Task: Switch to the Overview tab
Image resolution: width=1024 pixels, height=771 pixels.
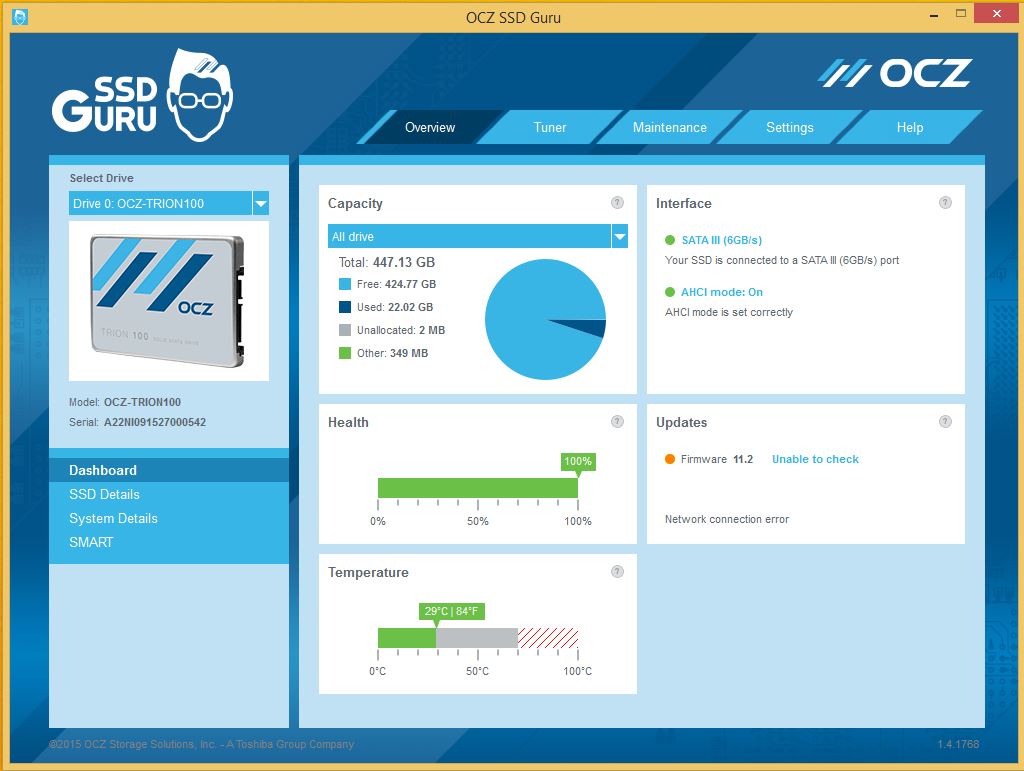Action: 430,127
